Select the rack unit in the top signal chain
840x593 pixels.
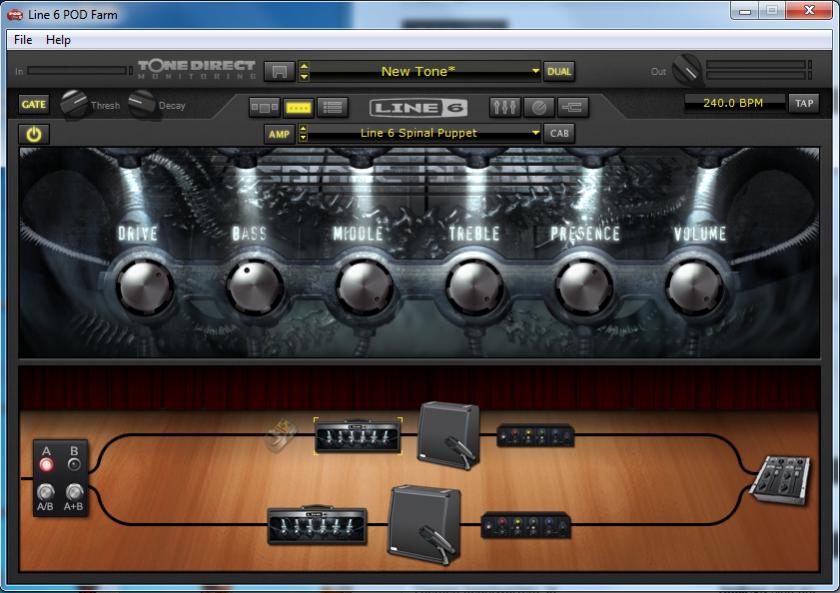pyautogui.click(x=535, y=436)
